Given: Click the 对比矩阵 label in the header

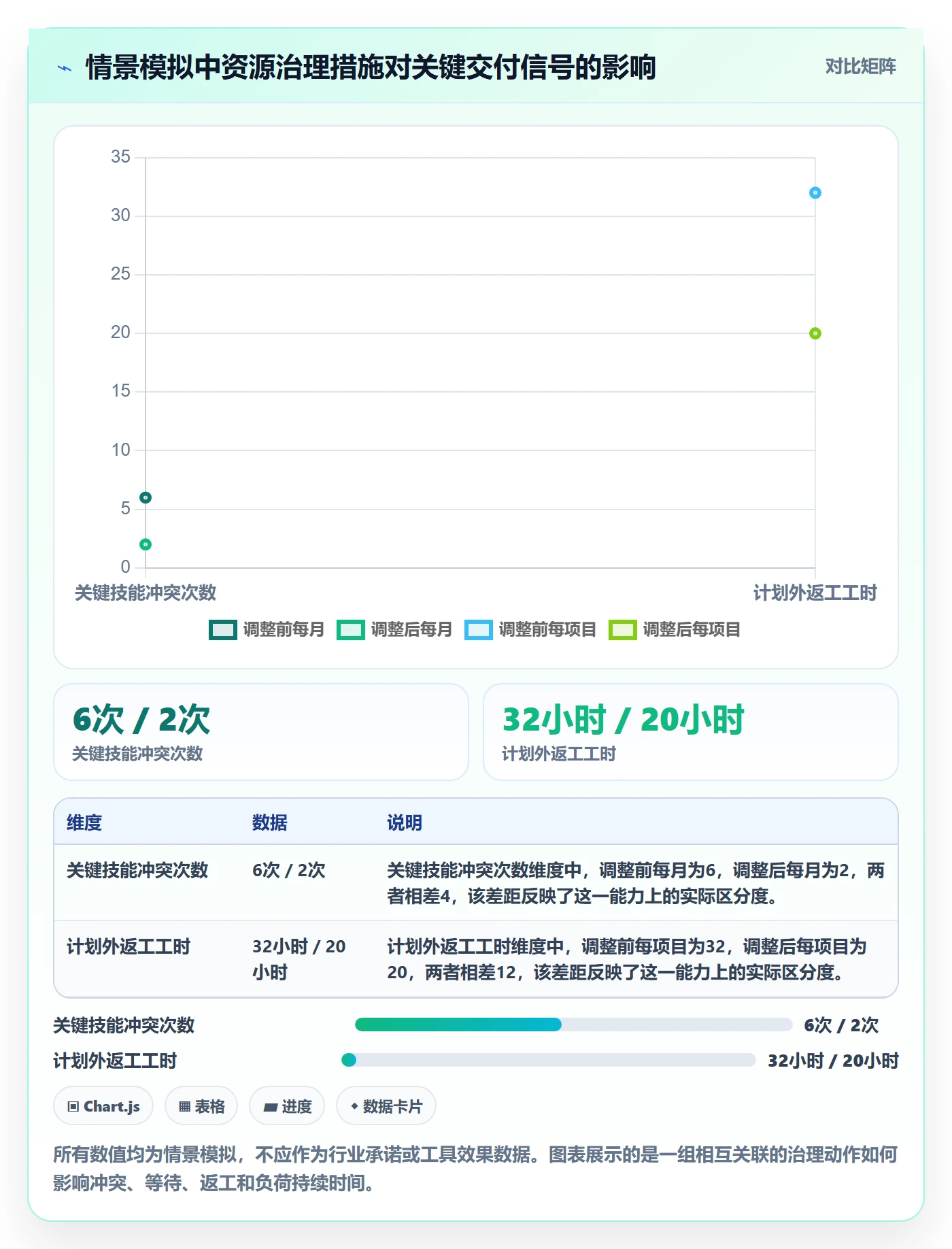Looking at the screenshot, I should click(860, 66).
